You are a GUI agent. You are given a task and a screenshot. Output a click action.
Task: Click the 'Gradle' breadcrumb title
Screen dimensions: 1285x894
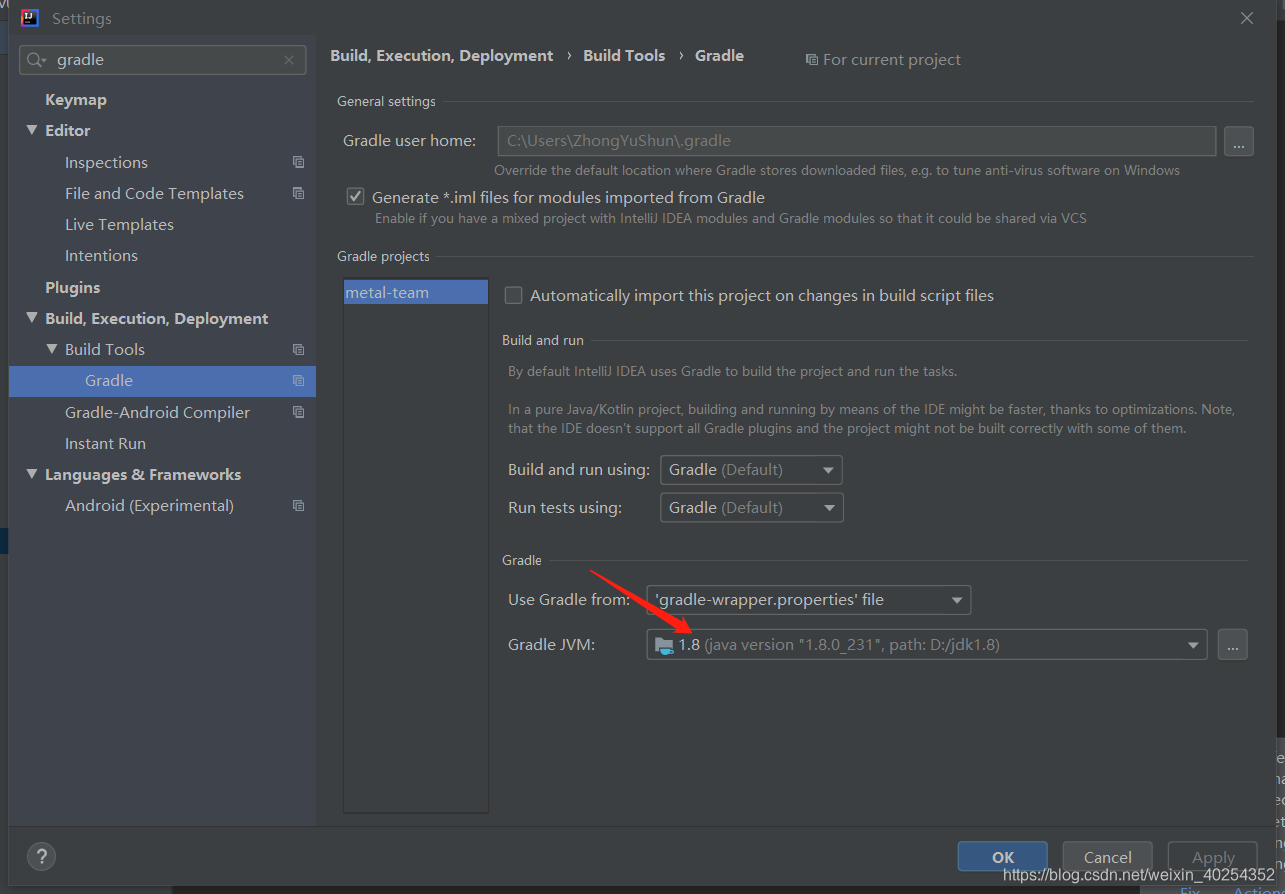(719, 56)
